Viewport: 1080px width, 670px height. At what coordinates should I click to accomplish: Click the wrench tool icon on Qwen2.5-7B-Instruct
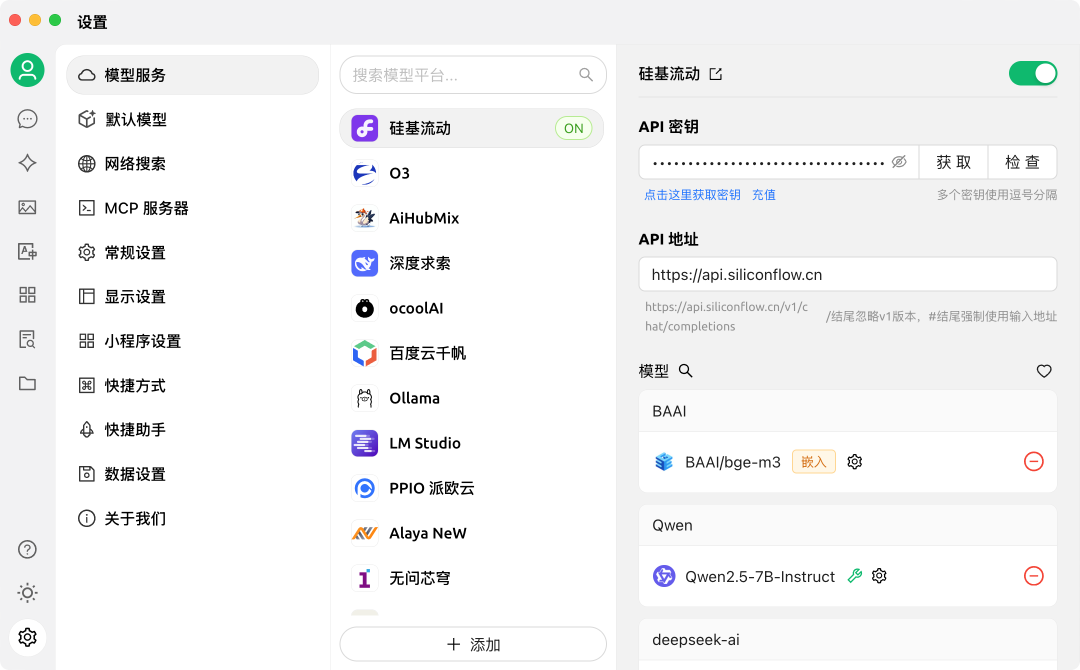855,576
